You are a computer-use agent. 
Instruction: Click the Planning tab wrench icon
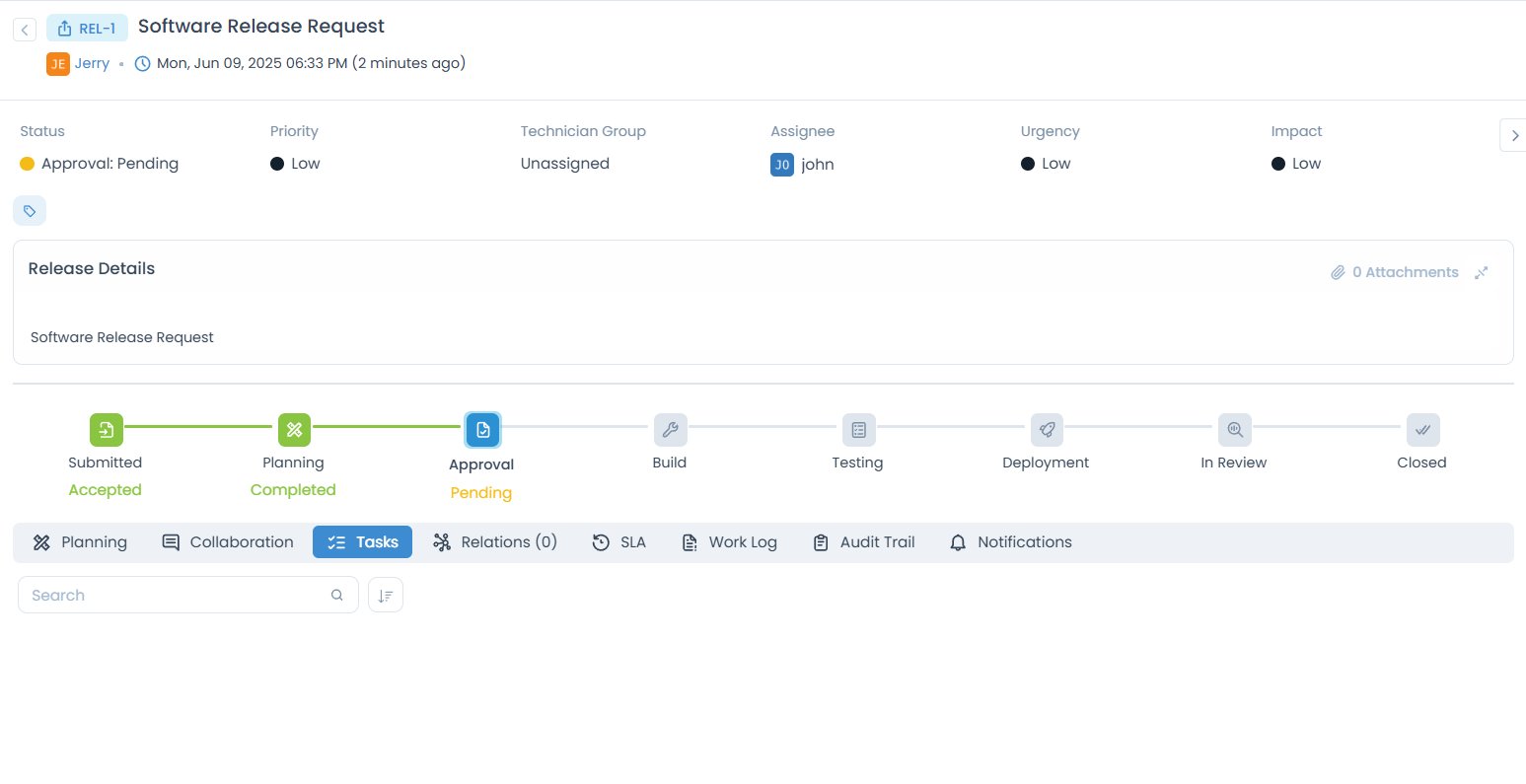pyautogui.click(x=40, y=541)
